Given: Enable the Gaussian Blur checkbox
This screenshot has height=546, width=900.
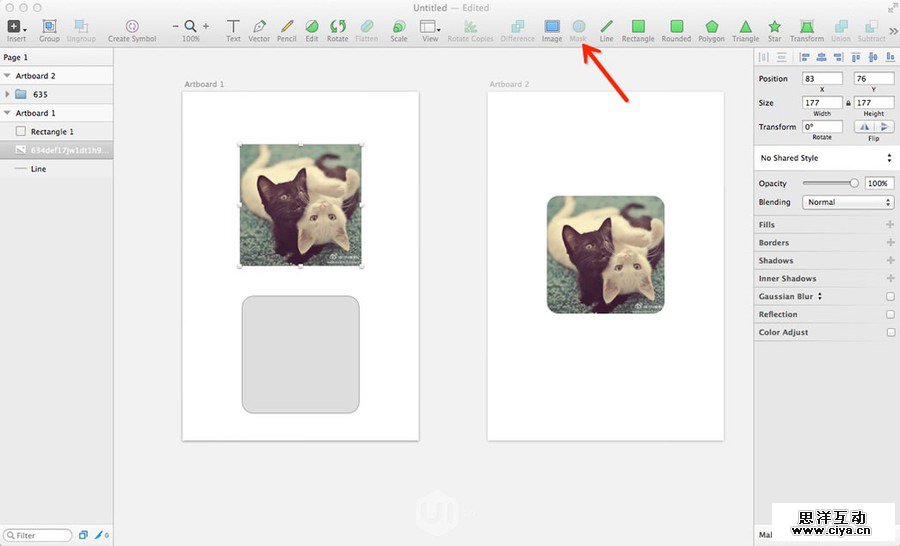Looking at the screenshot, I should (x=890, y=297).
